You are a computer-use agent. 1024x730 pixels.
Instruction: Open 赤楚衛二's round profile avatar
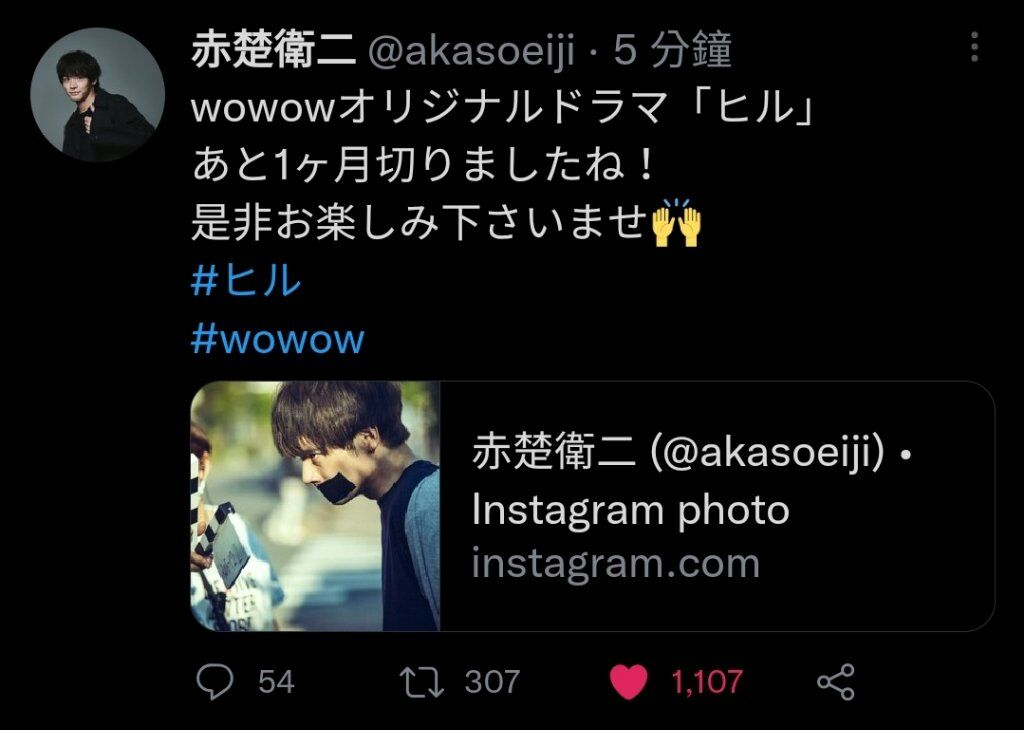97,95
